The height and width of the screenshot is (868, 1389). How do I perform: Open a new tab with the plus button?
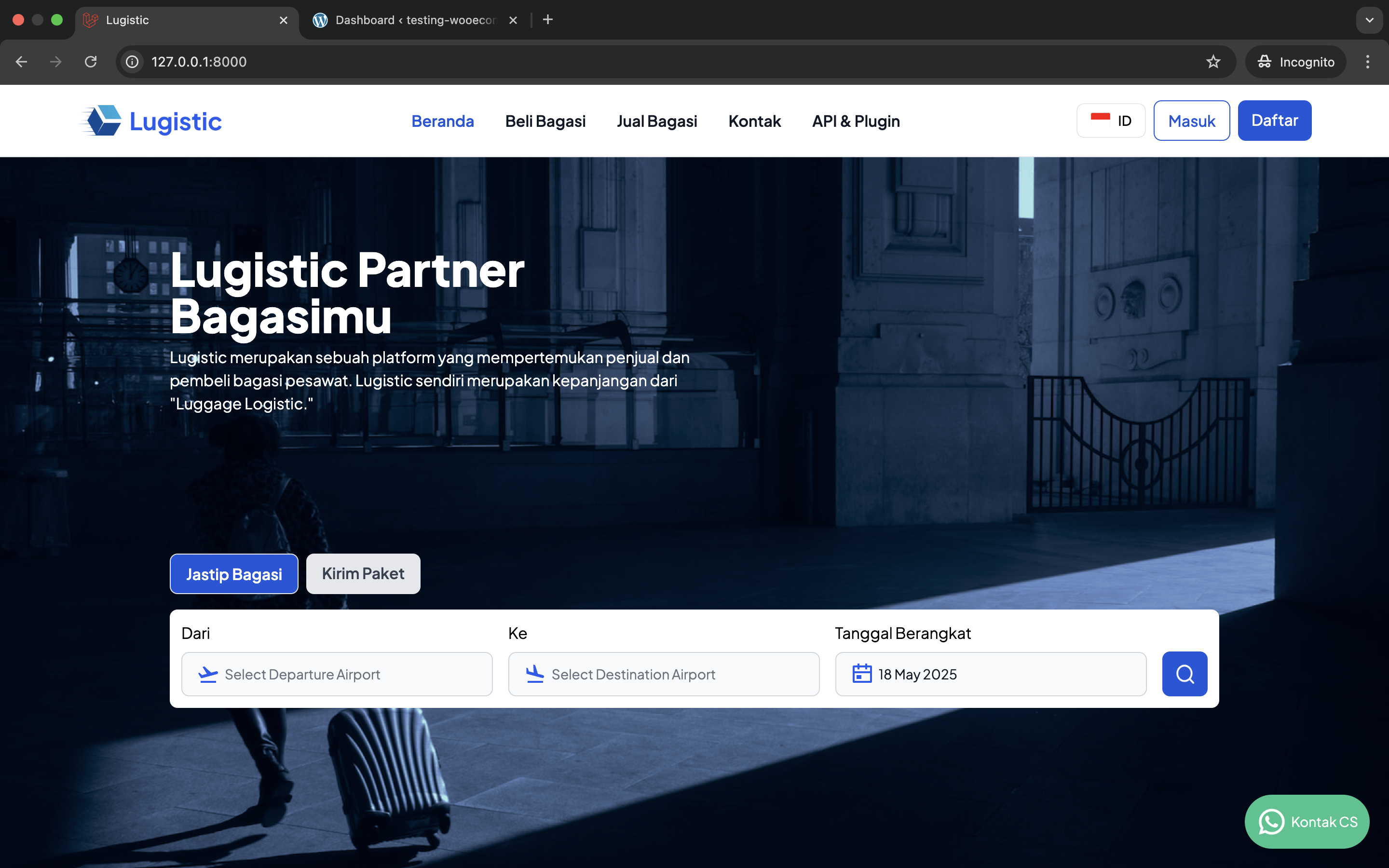coord(547,19)
